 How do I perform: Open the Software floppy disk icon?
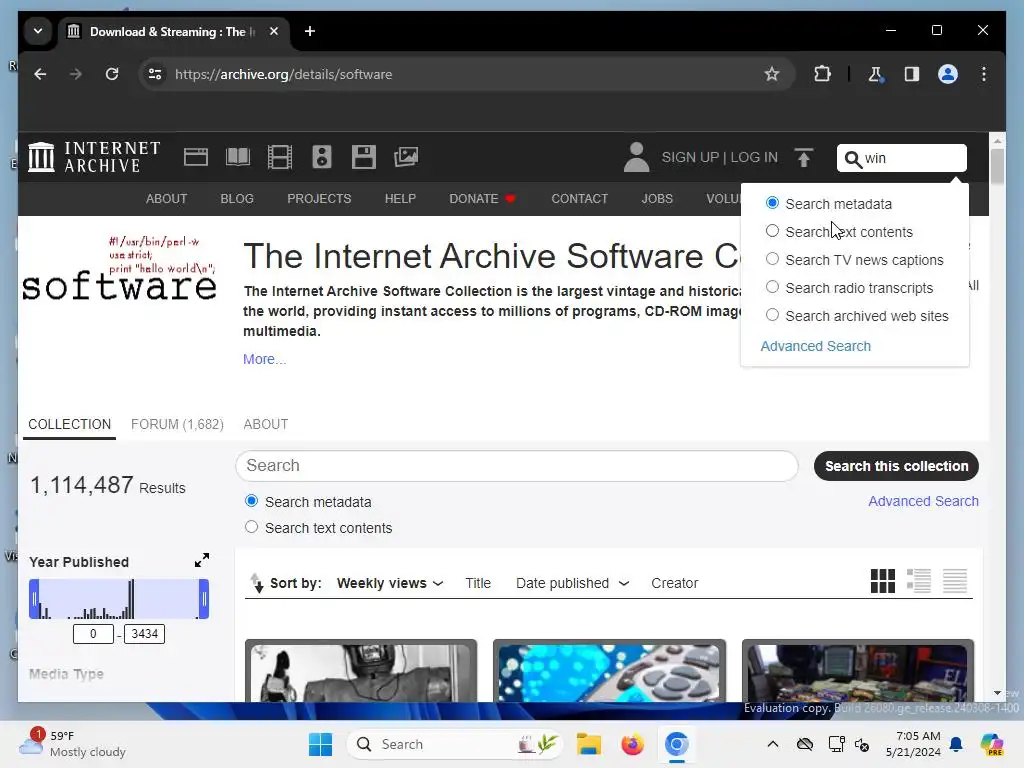coord(364,157)
